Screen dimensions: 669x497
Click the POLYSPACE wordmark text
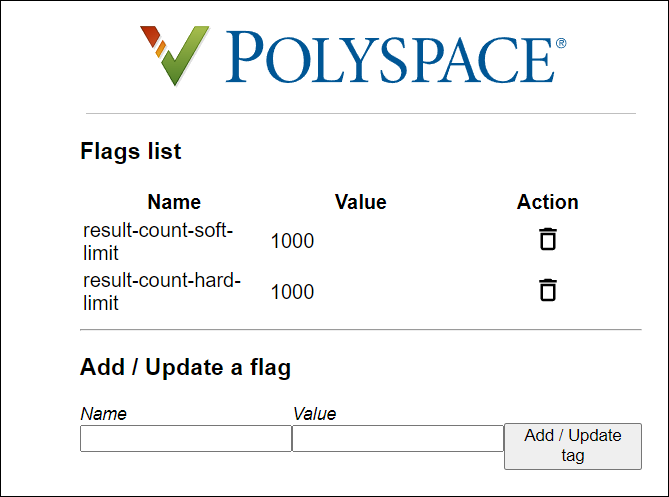pos(390,57)
